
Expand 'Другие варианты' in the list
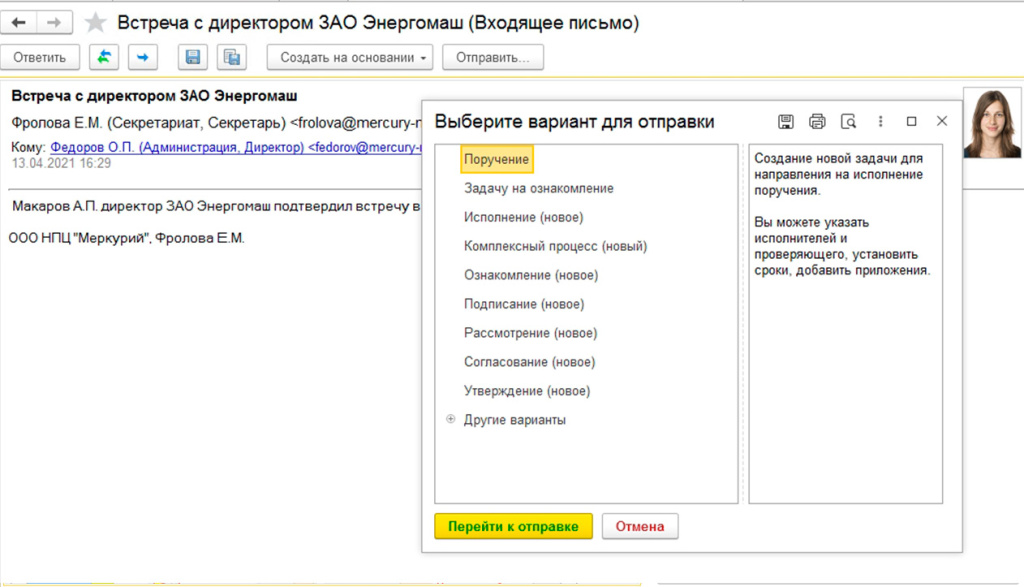click(514, 420)
